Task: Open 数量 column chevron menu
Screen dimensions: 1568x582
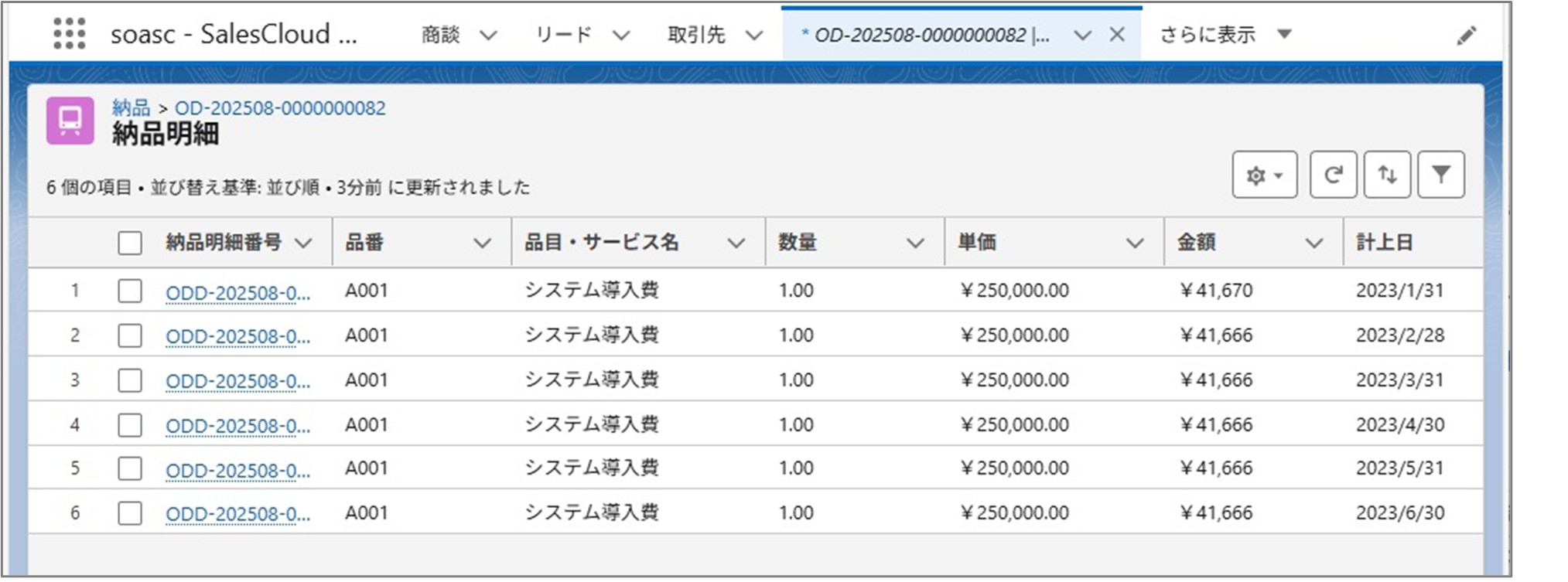Action: 915,243
